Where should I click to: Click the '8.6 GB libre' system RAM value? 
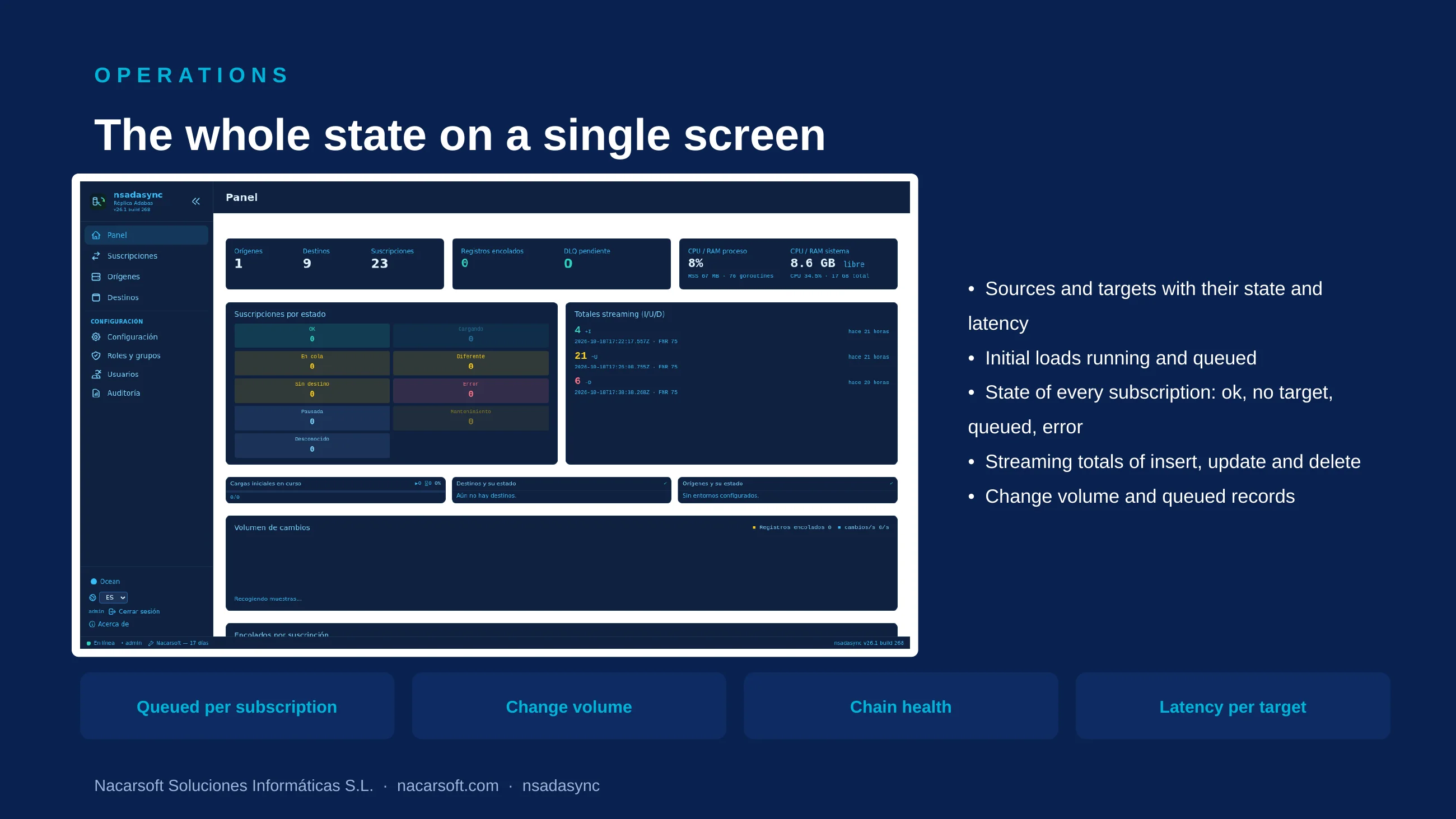pos(828,264)
